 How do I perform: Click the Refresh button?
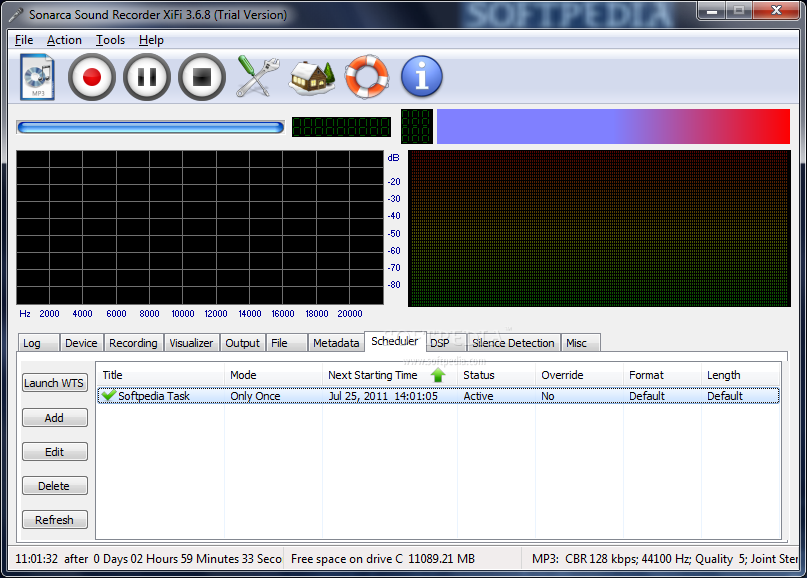pyautogui.click(x=55, y=520)
